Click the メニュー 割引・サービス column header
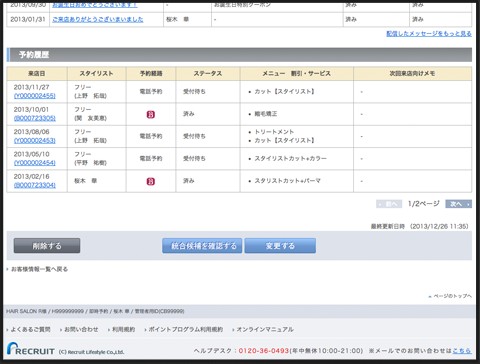Viewport: 480px width, 364px height. [x=296, y=73]
